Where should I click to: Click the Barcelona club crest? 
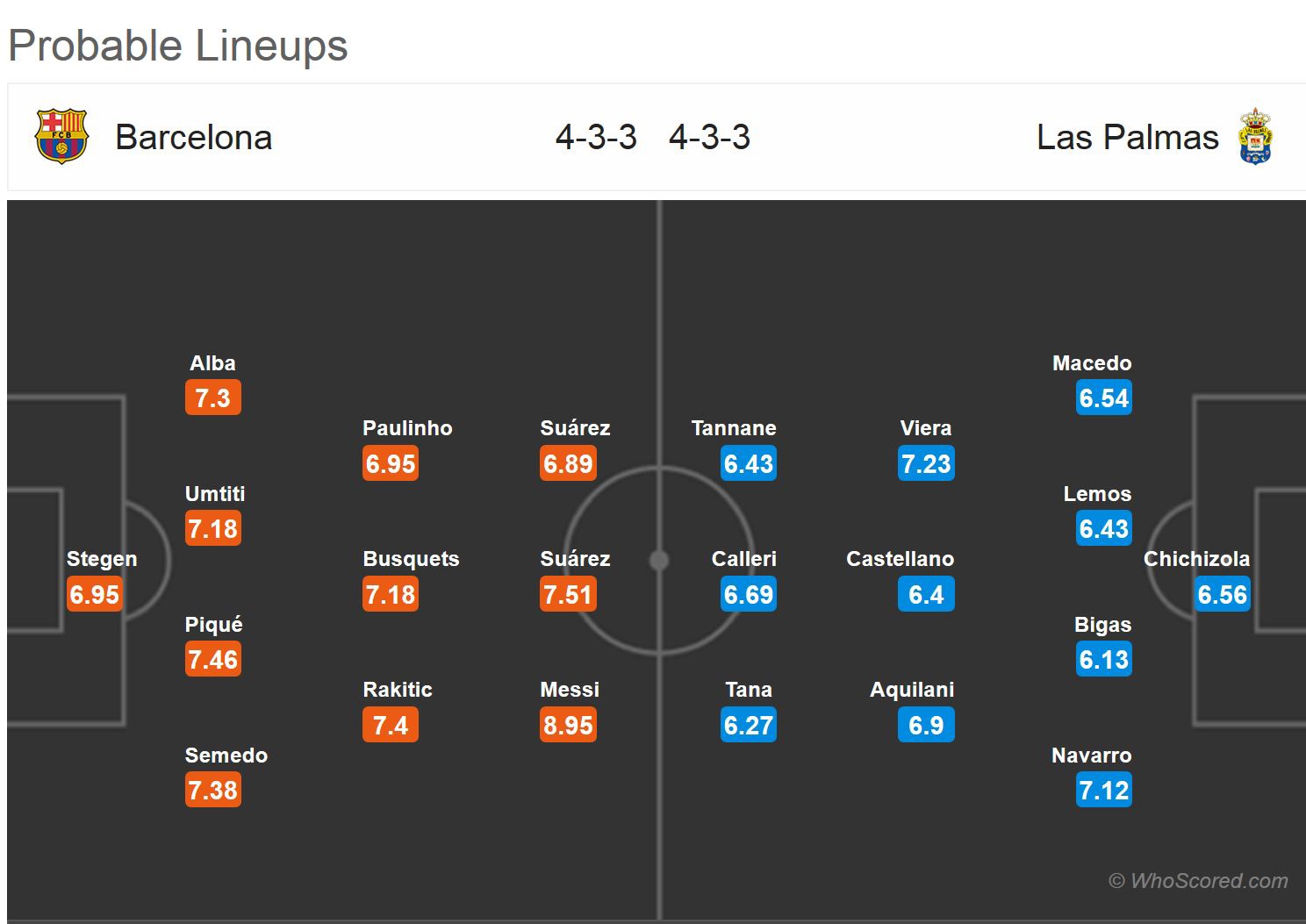[61, 137]
